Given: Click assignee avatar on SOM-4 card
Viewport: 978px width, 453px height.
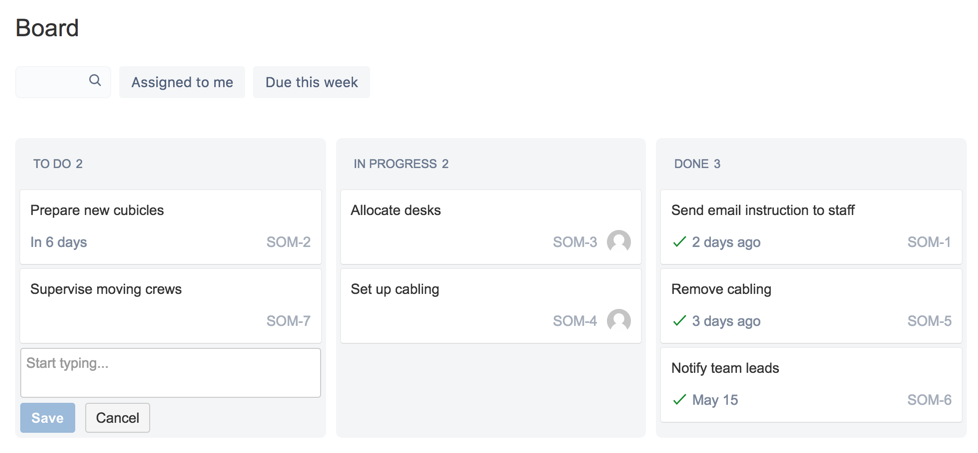Looking at the screenshot, I should pyautogui.click(x=619, y=321).
